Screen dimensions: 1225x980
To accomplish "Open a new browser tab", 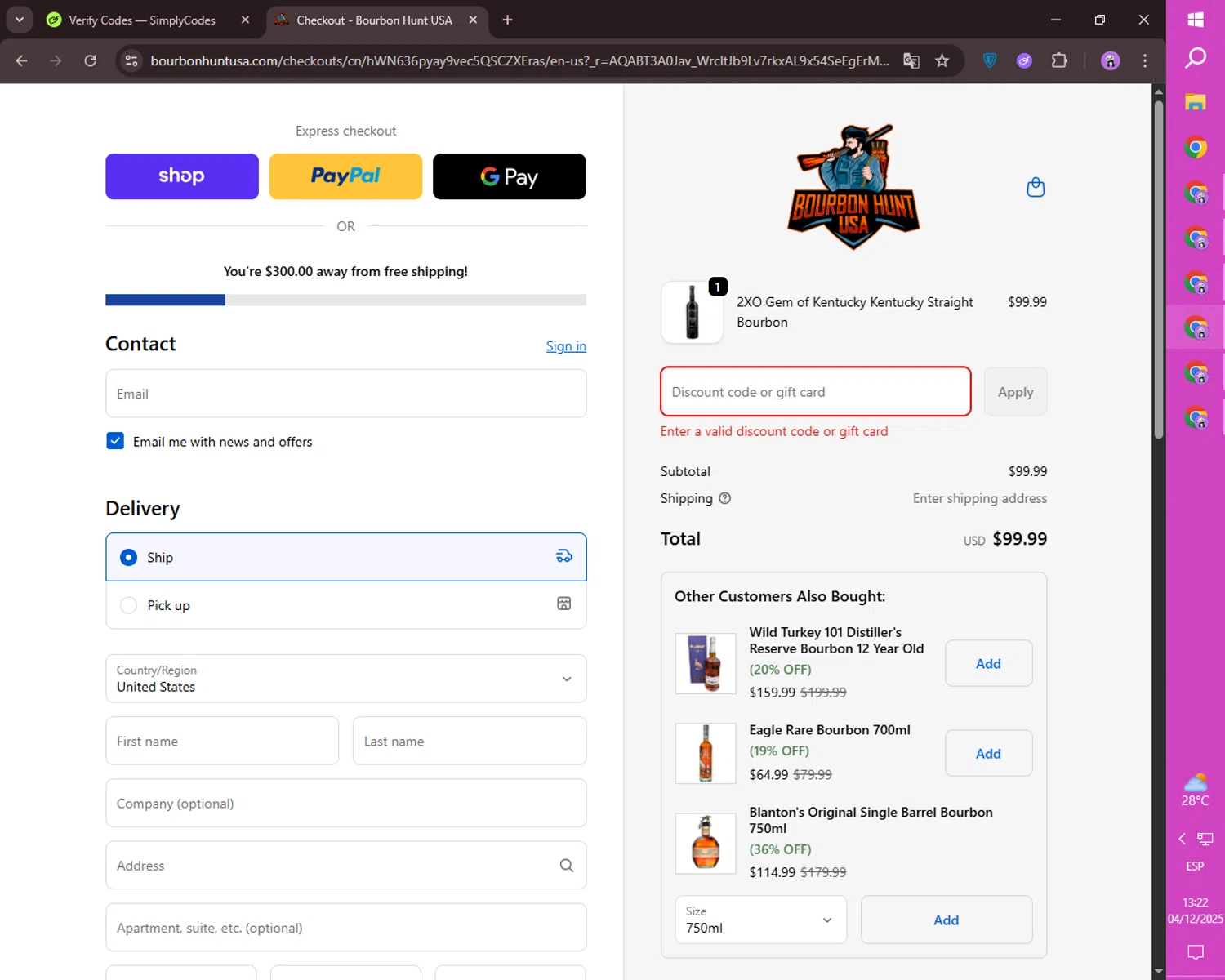I will [x=507, y=20].
